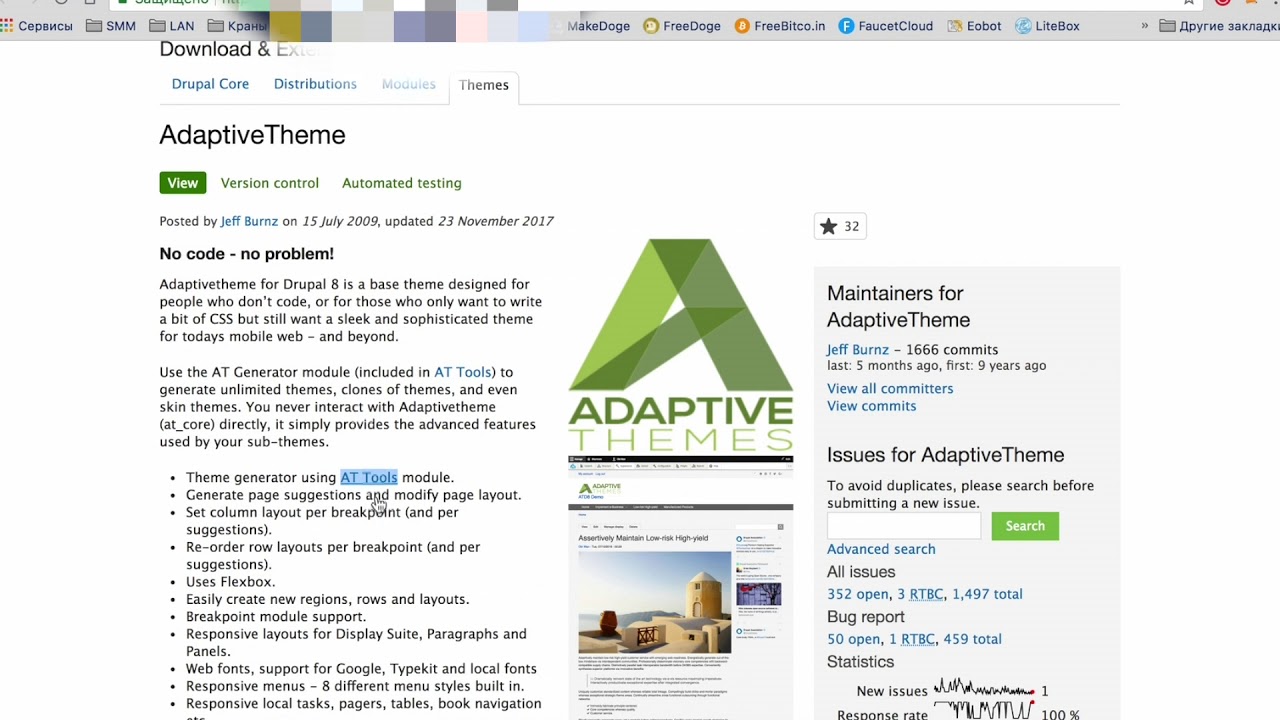Open the 3 RTBC issues link
The width and height of the screenshot is (1280, 720).
(x=920, y=594)
